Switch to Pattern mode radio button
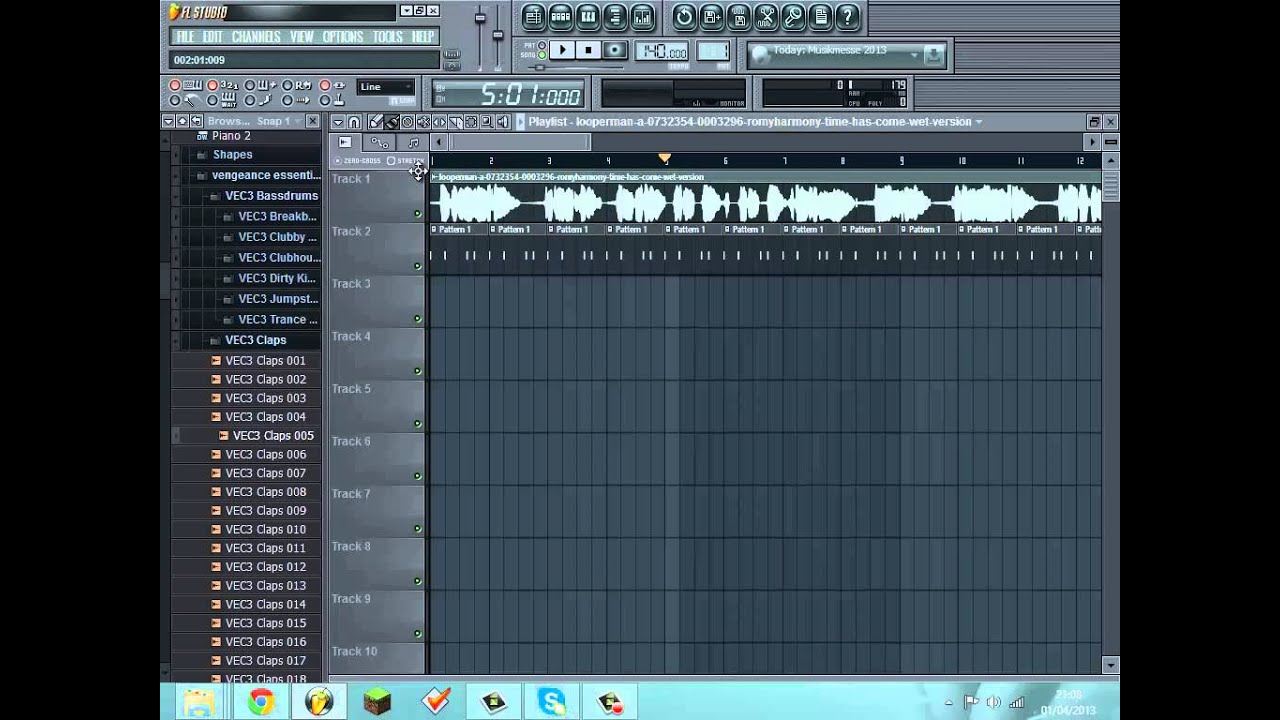This screenshot has width=1280, height=720. 542,45
